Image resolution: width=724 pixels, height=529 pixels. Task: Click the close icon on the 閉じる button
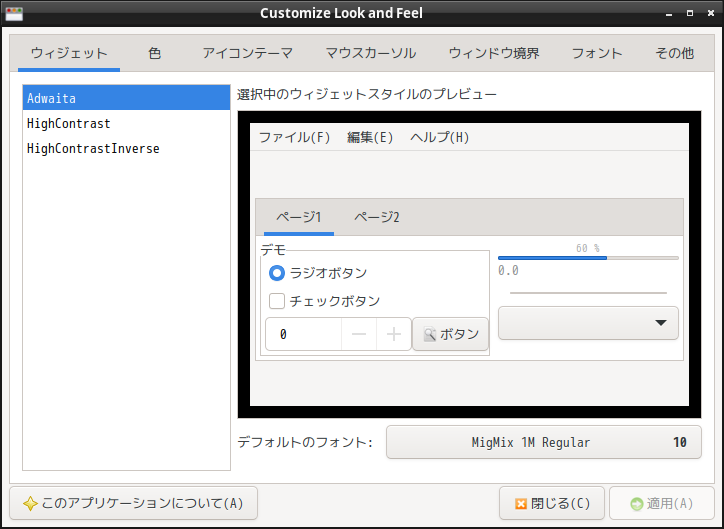pyautogui.click(x=521, y=503)
